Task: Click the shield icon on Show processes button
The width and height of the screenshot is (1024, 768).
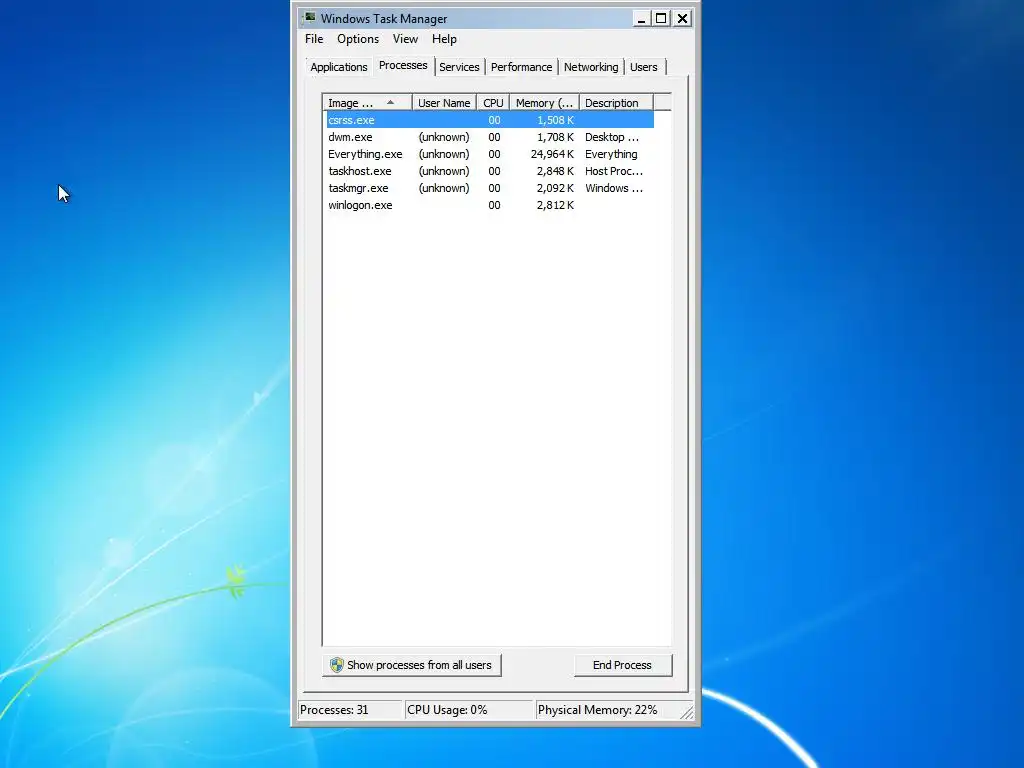Action: click(336, 665)
